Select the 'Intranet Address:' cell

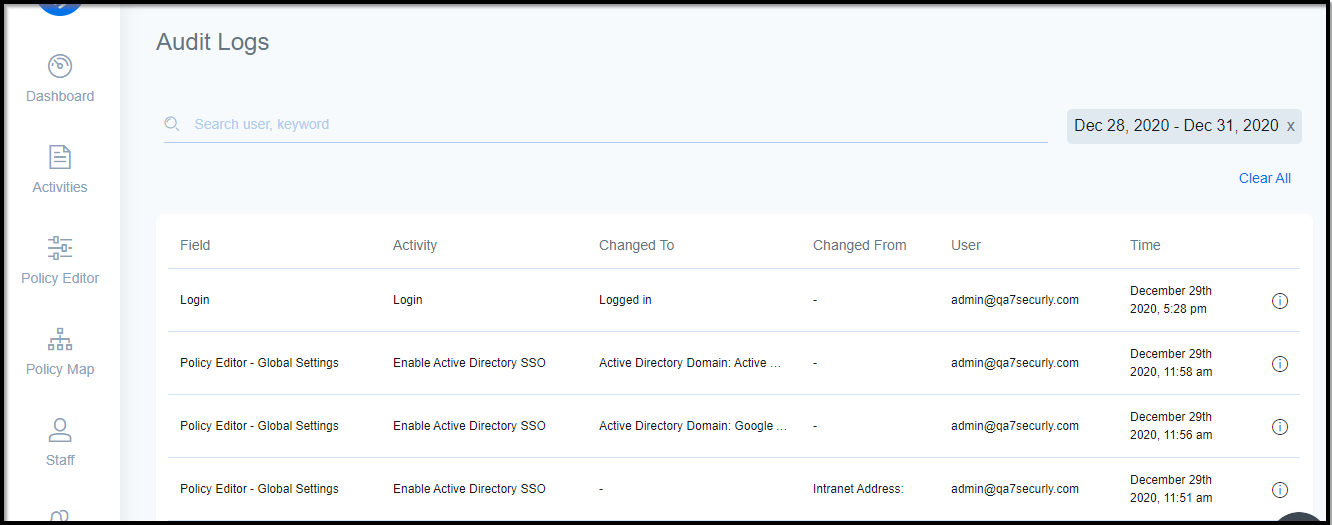pyautogui.click(x=858, y=489)
